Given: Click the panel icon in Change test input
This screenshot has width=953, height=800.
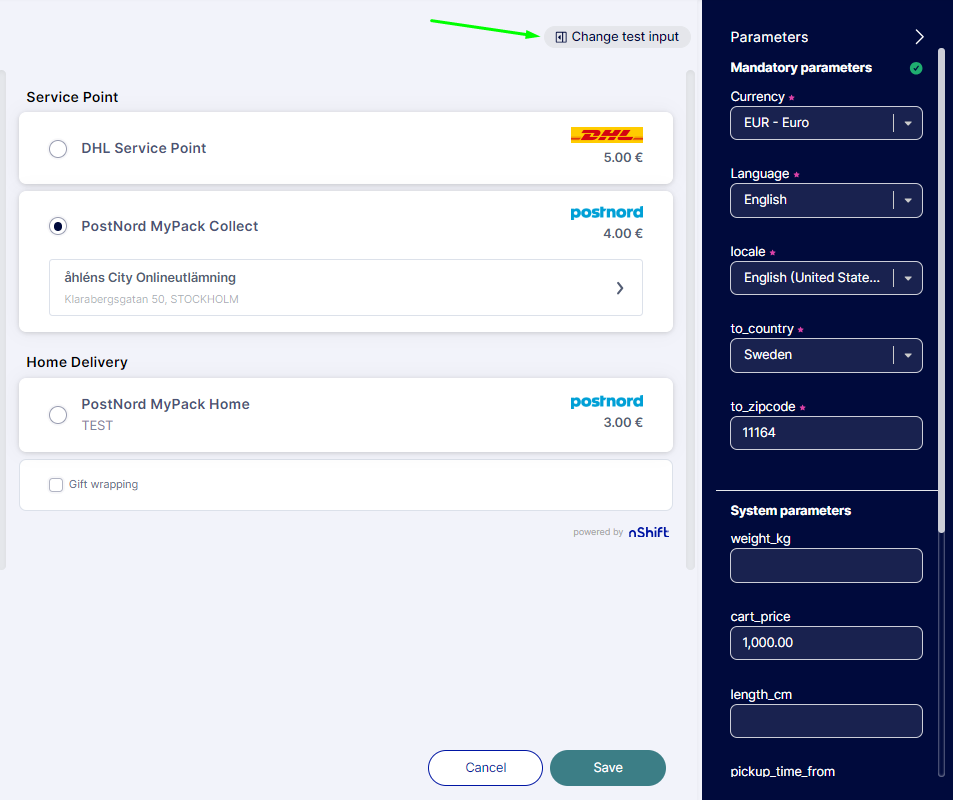Looking at the screenshot, I should coord(561,37).
